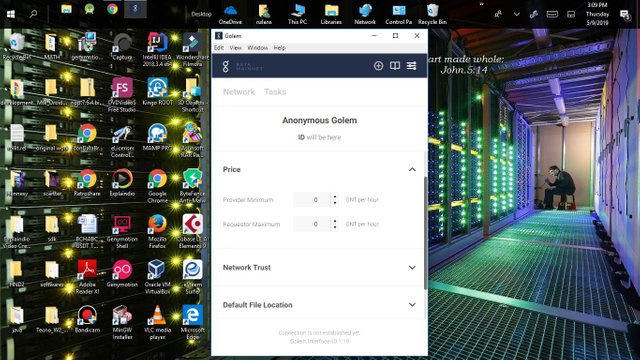Open the Cubase LE Elements shortcut
This screenshot has width=640, height=360.
pos(192,231)
